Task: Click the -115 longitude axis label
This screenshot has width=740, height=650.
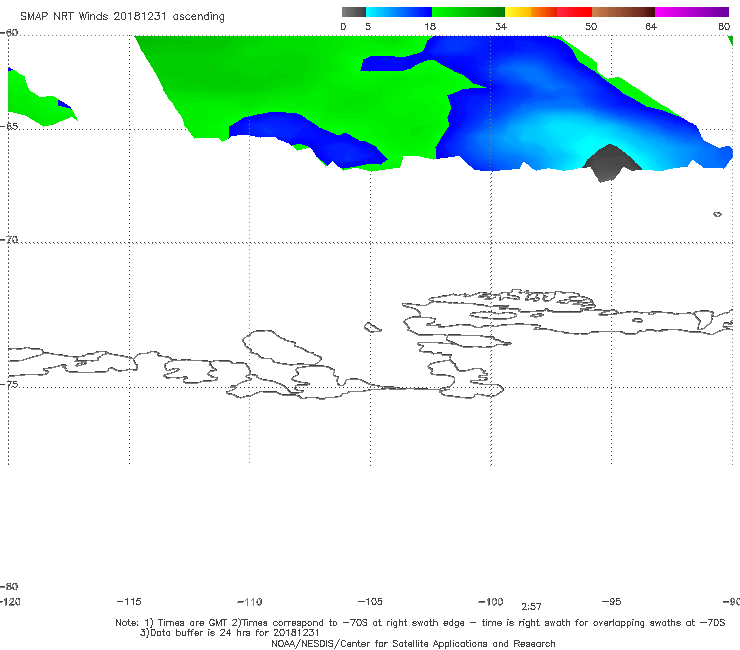Action: pos(129,602)
